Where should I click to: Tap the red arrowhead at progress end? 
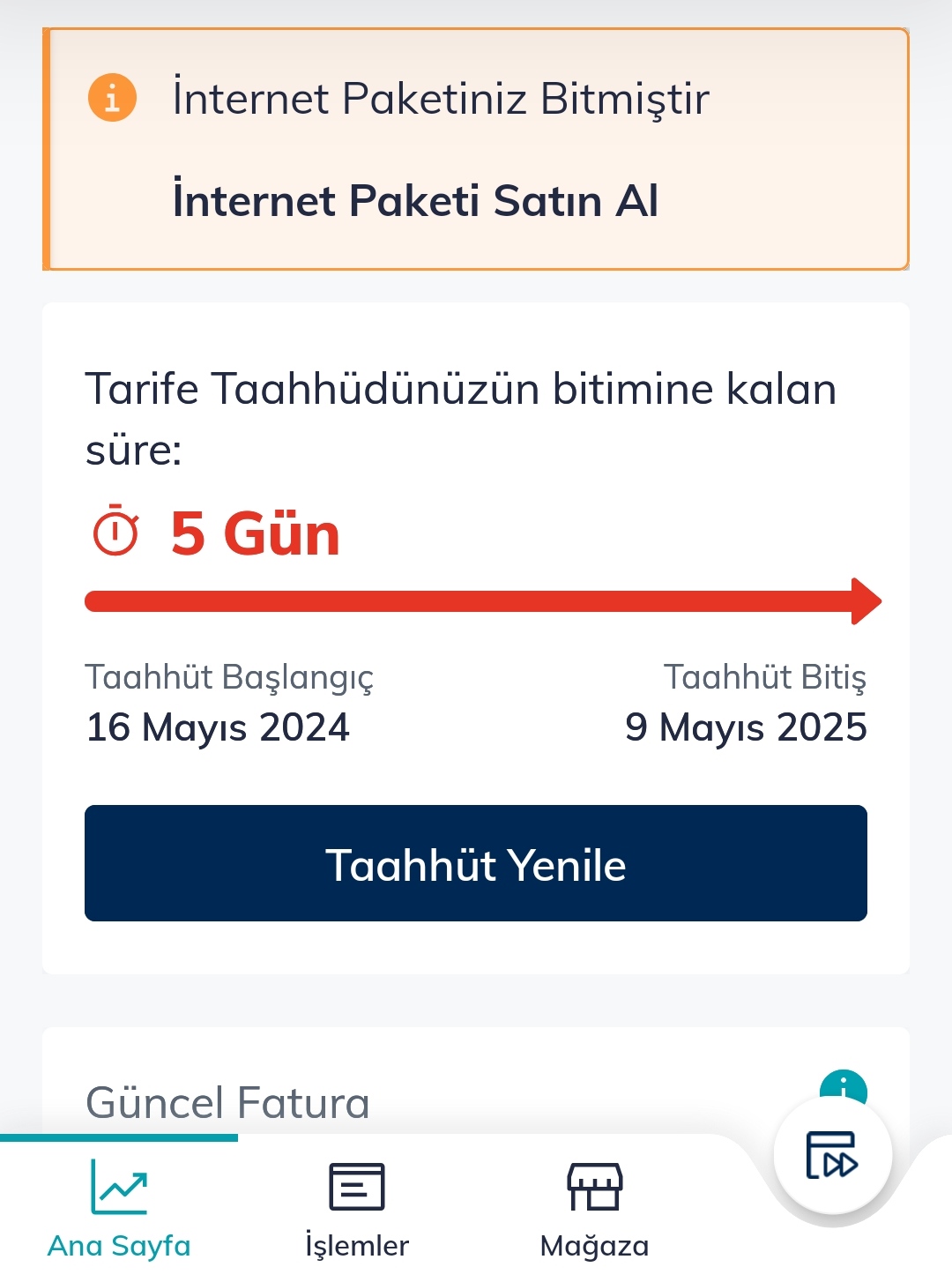866,601
